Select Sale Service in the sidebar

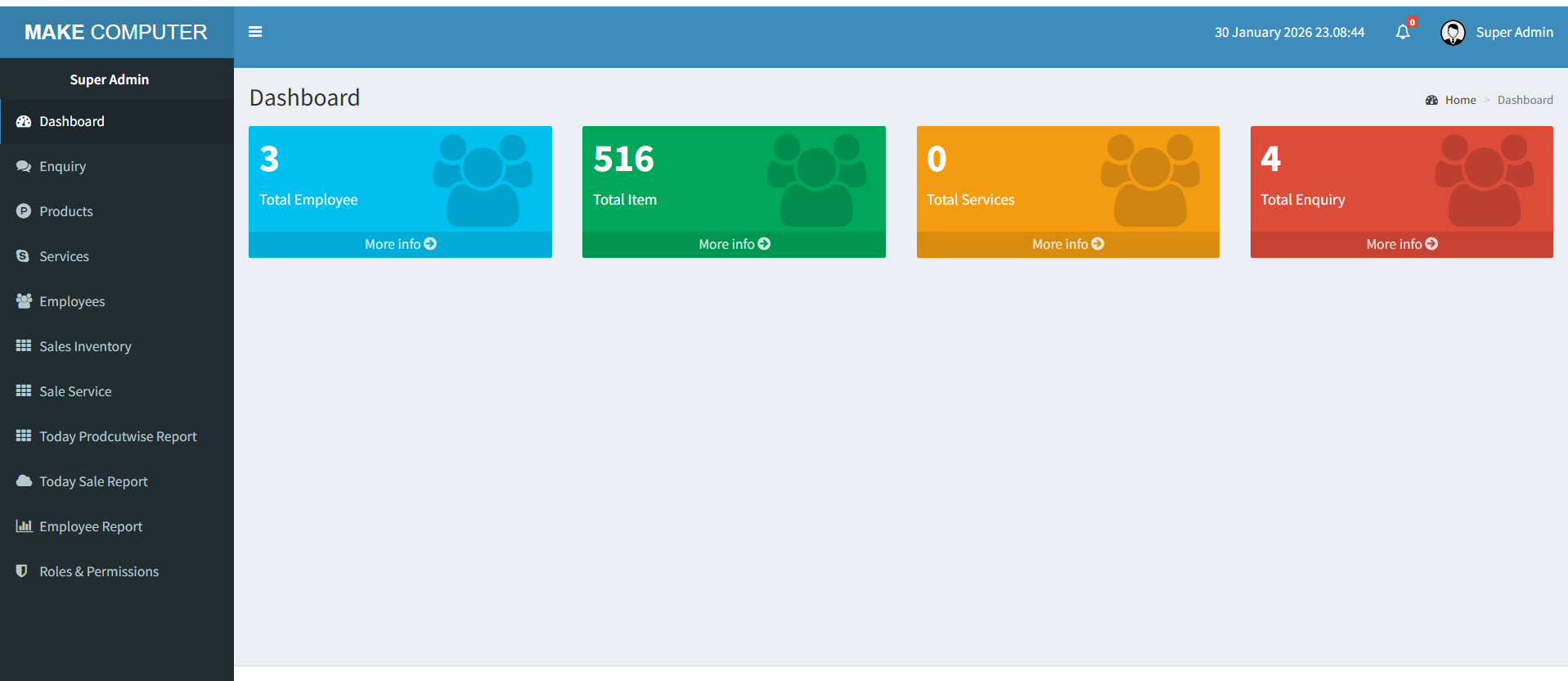[x=75, y=391]
